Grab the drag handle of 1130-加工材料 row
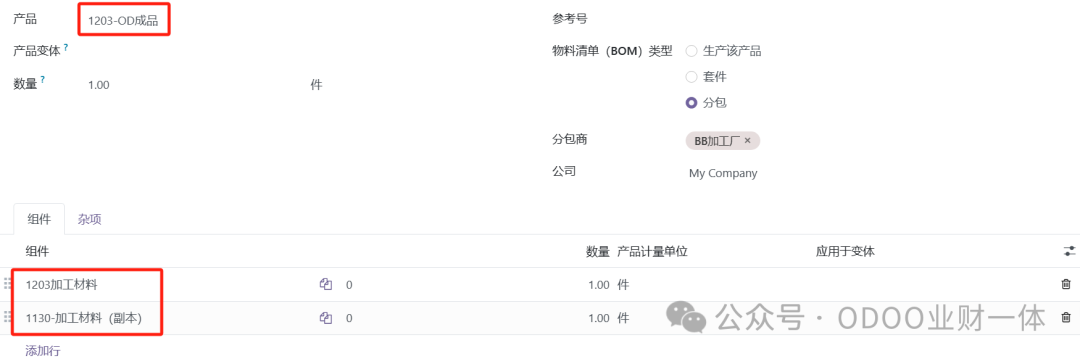This screenshot has width=1080, height=361. pos(8,318)
